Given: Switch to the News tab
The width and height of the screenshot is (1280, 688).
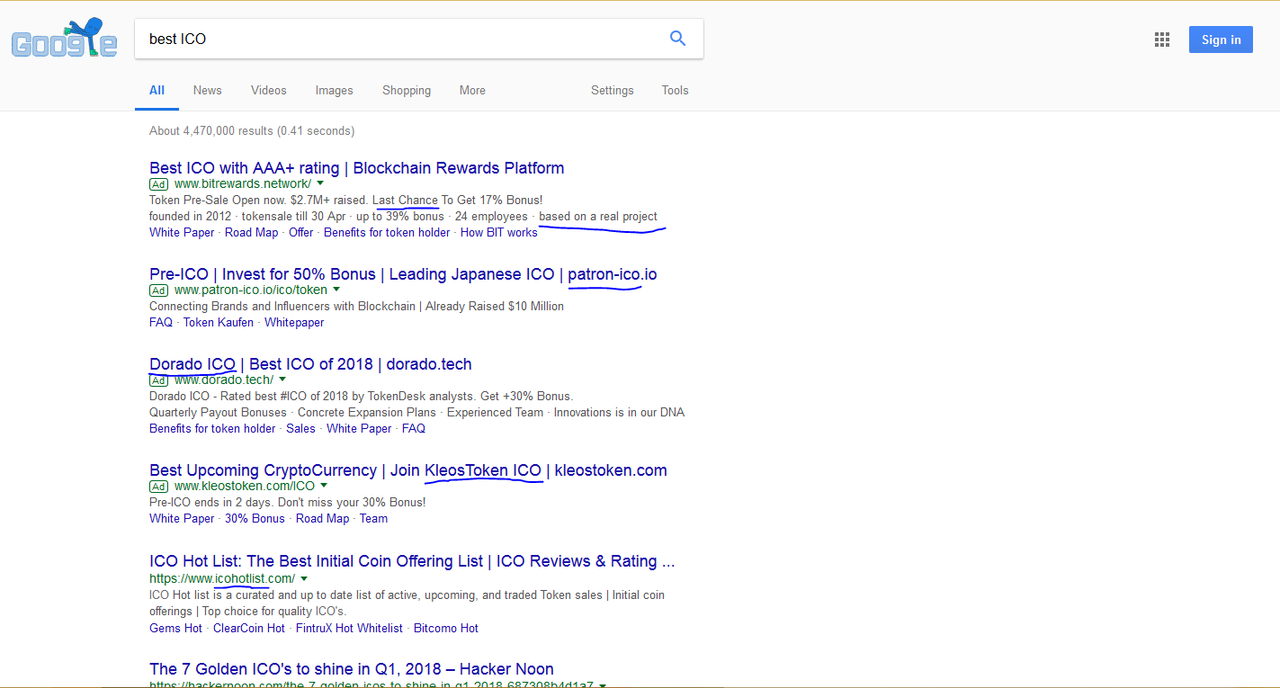Looking at the screenshot, I should 207,90.
